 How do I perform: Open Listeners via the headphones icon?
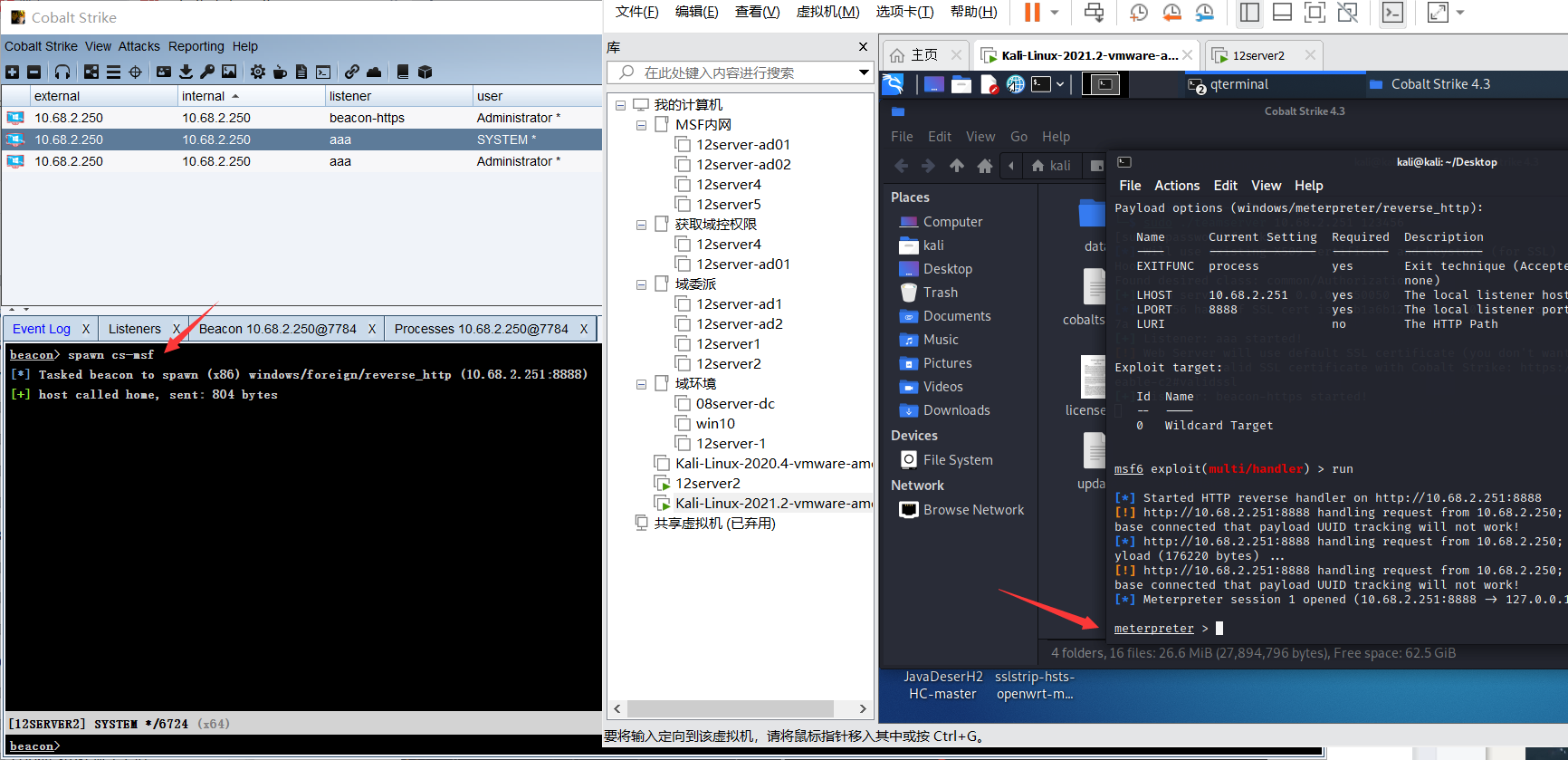tap(62, 72)
